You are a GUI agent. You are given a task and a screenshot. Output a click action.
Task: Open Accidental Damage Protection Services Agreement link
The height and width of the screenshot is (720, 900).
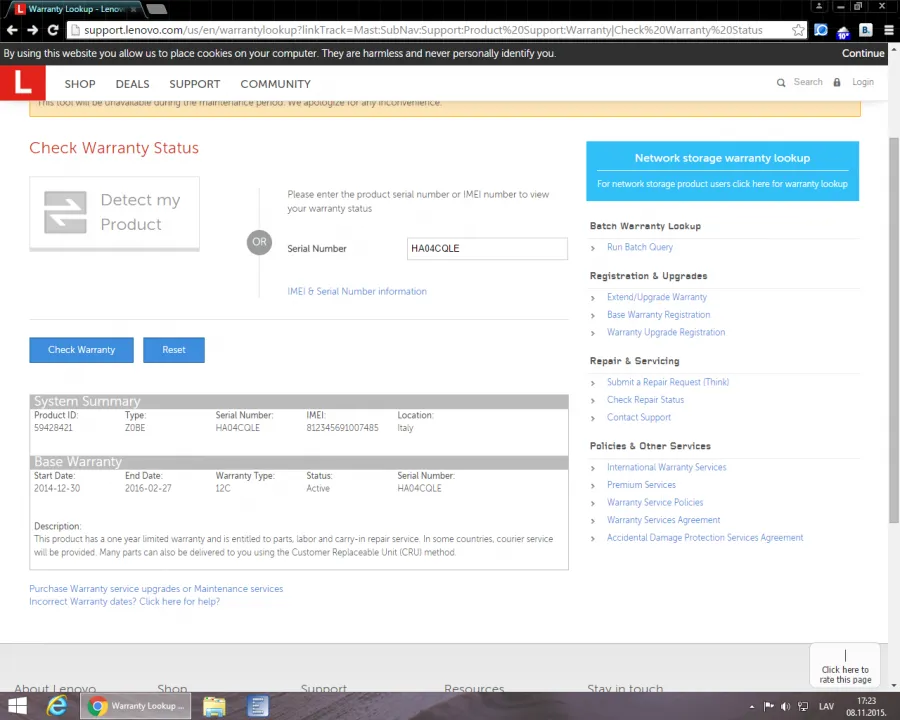(705, 537)
